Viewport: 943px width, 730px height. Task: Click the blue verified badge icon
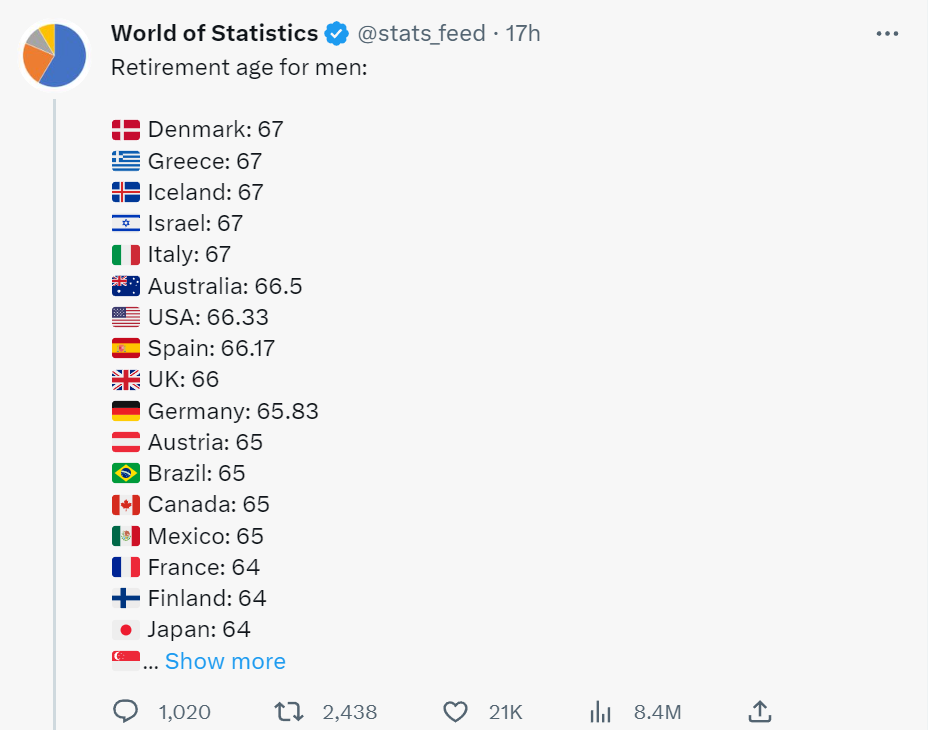click(337, 33)
